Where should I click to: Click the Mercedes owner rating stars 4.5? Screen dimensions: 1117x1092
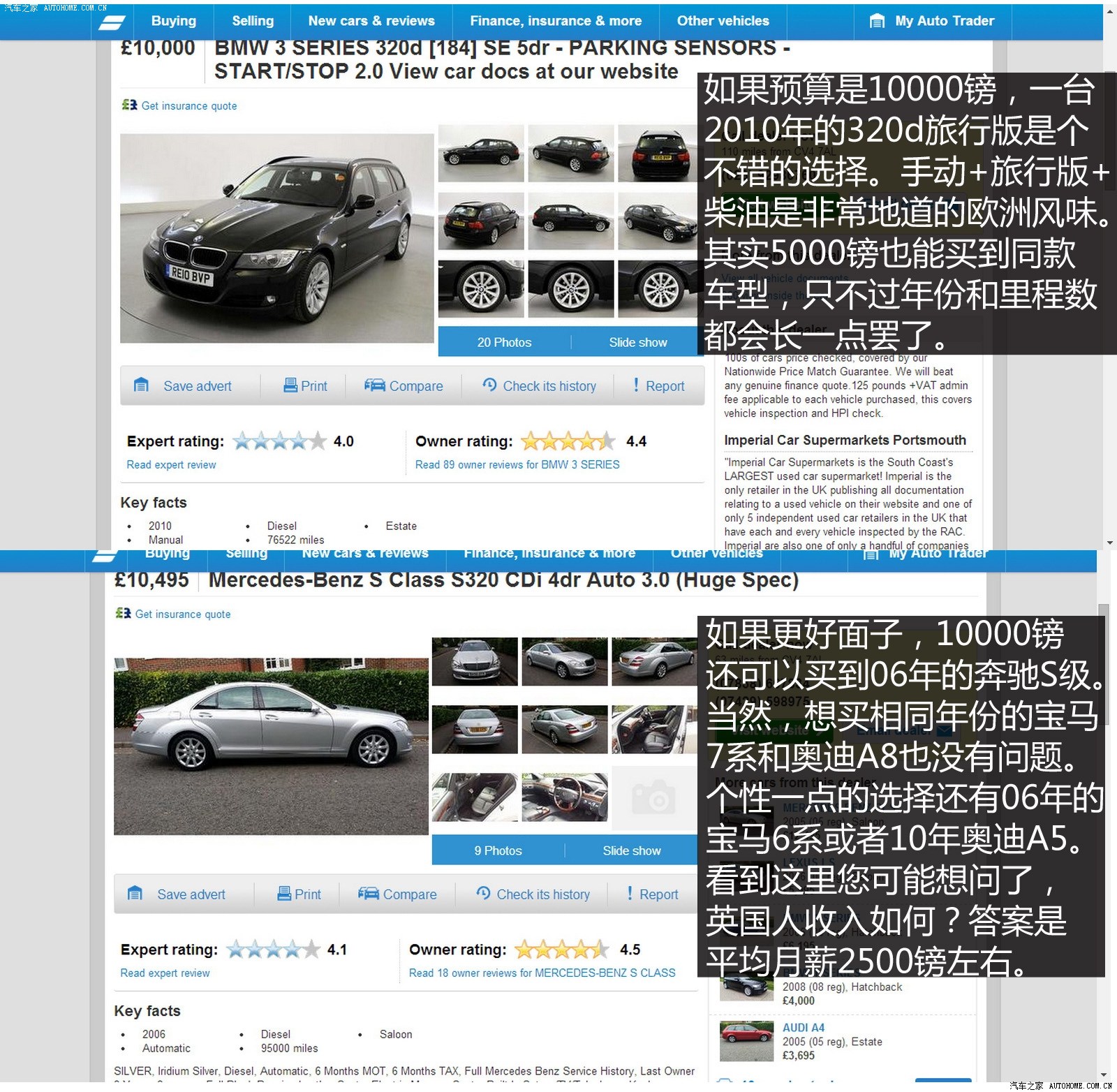pyautogui.click(x=562, y=950)
